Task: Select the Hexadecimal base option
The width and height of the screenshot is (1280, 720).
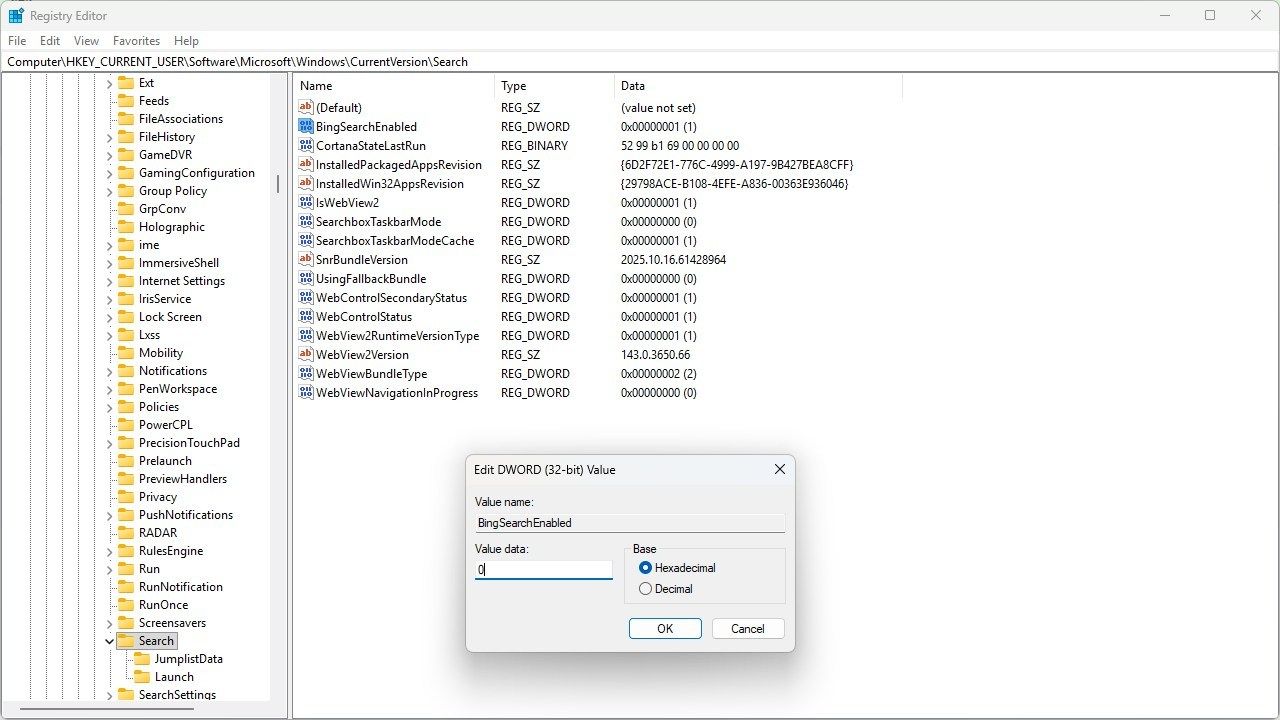Action: 645,568
